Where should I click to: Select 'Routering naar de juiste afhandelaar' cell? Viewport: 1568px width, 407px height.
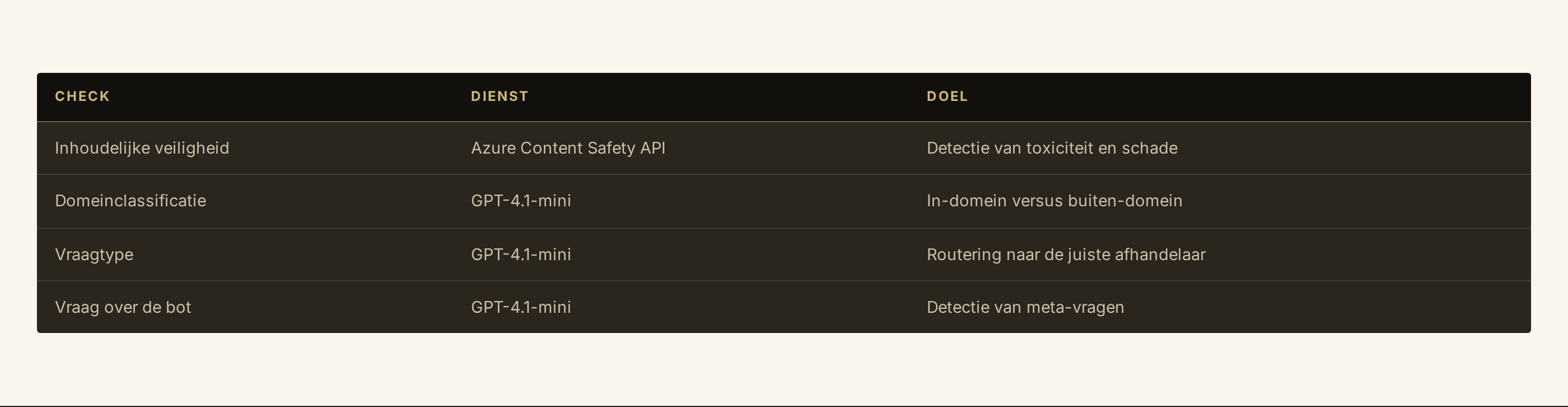click(1065, 255)
